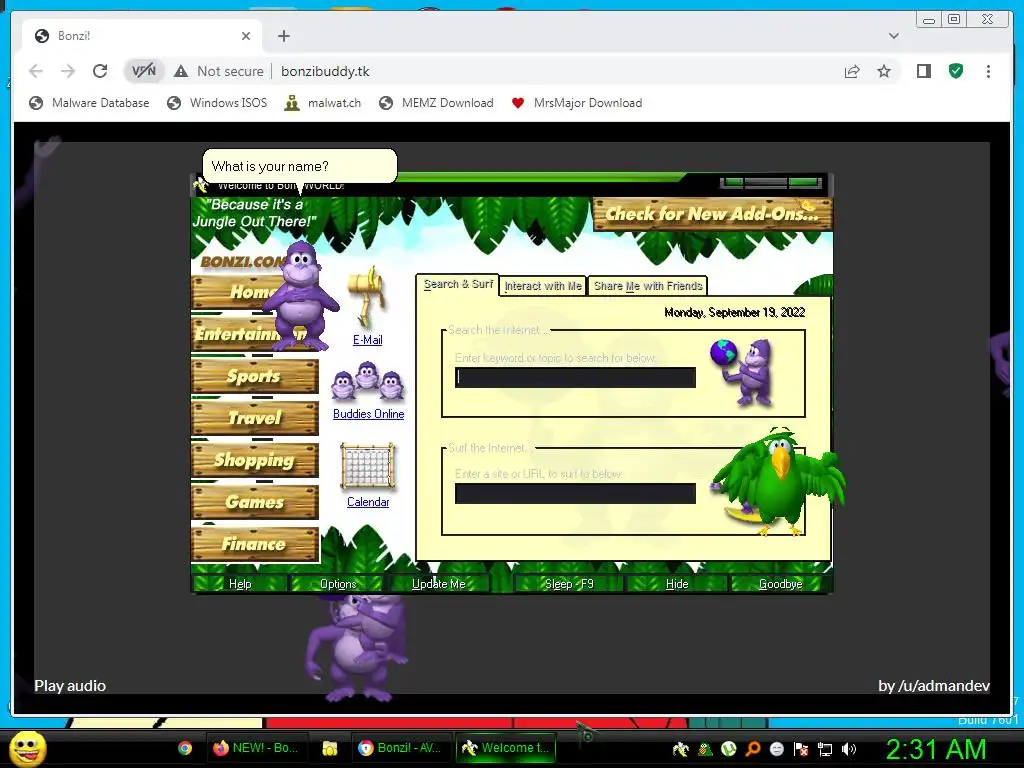Click the uTorrent tray icon
The height and width of the screenshot is (768, 1024).
pos(729,749)
